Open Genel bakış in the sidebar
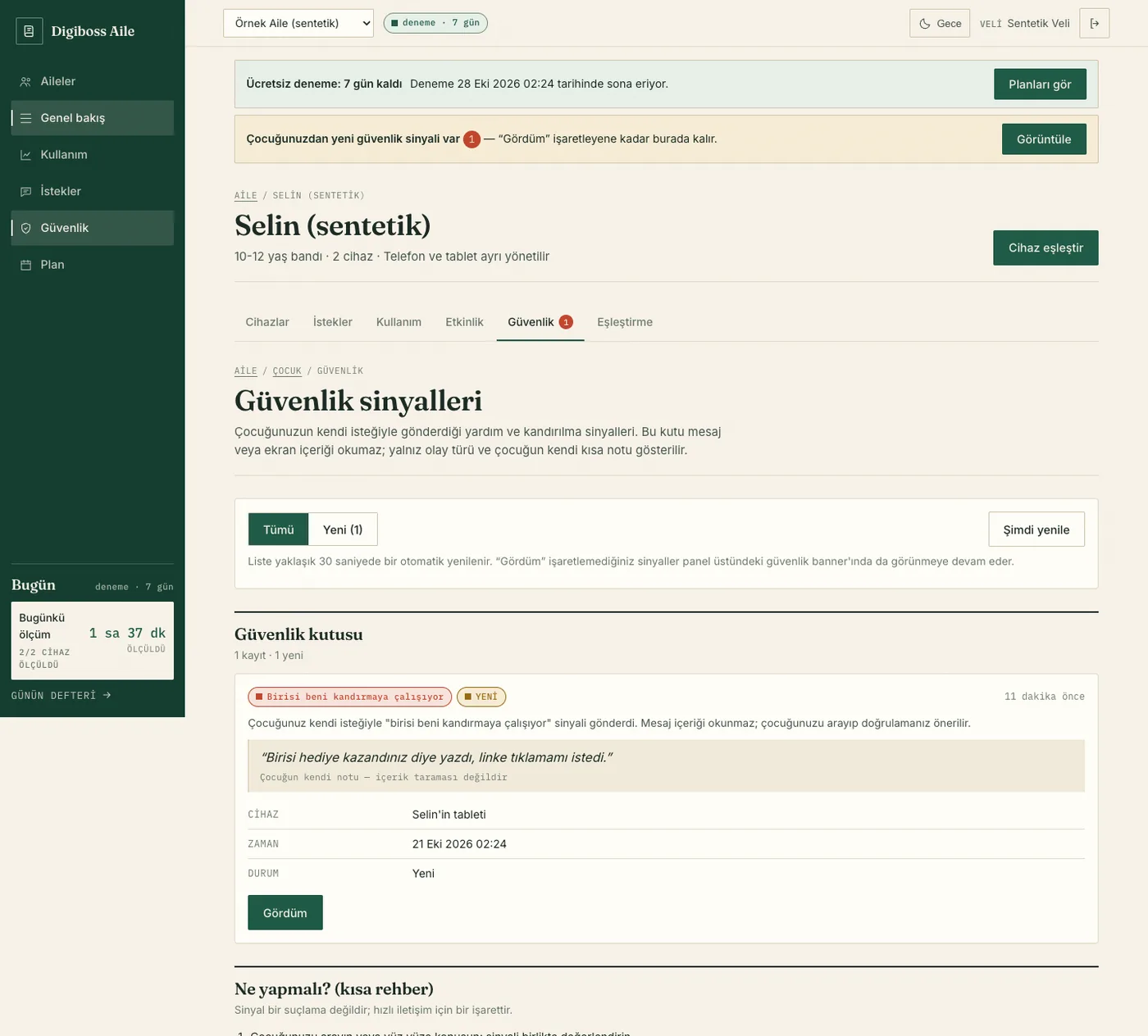Image resolution: width=1148 pixels, height=1036 pixels. [x=93, y=118]
